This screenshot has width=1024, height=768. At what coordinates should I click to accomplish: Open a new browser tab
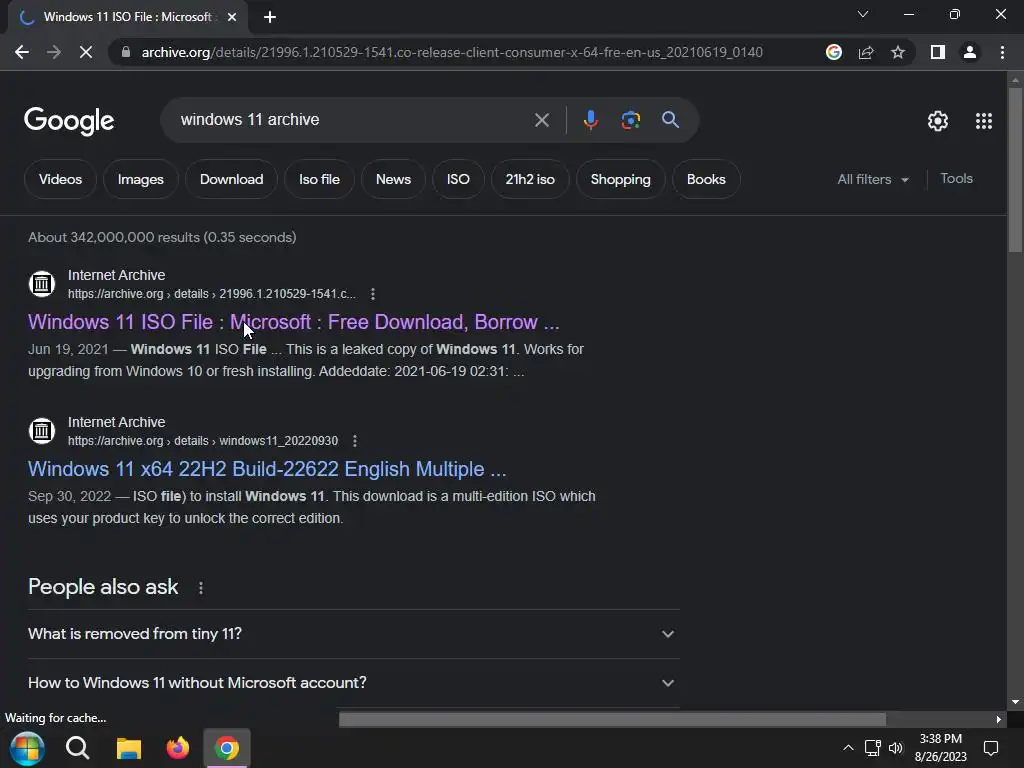[x=270, y=18]
